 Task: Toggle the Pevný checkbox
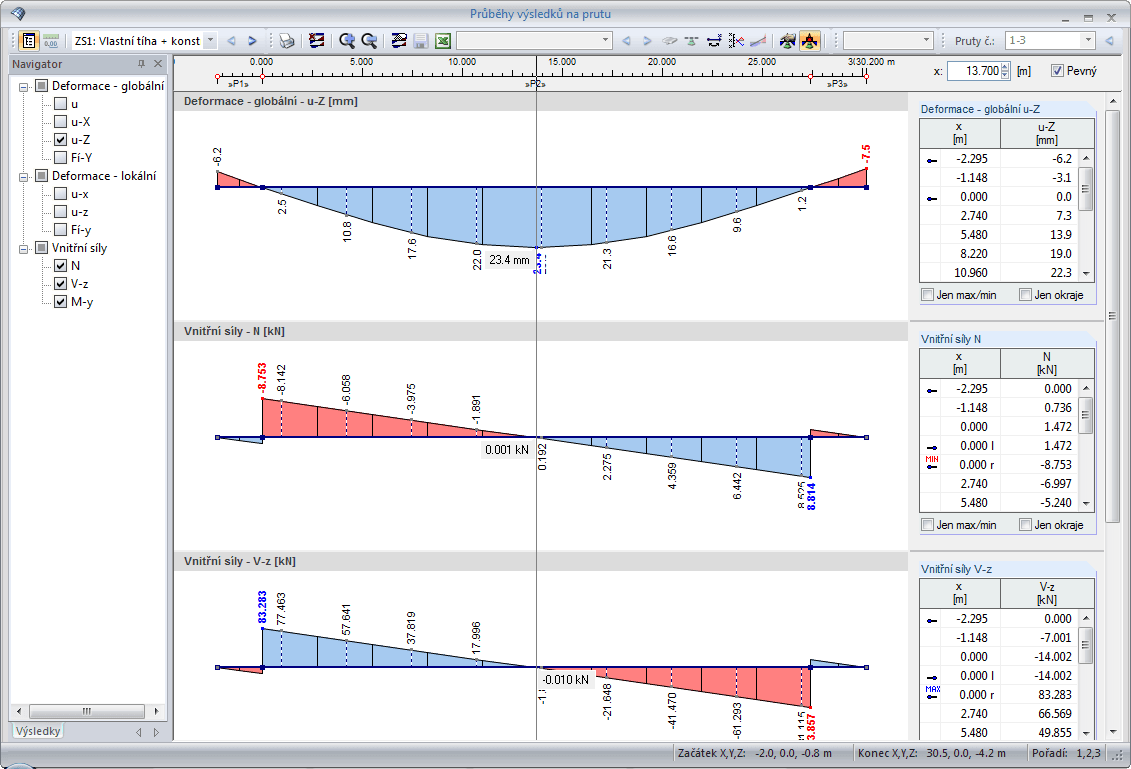pyautogui.click(x=1057, y=71)
